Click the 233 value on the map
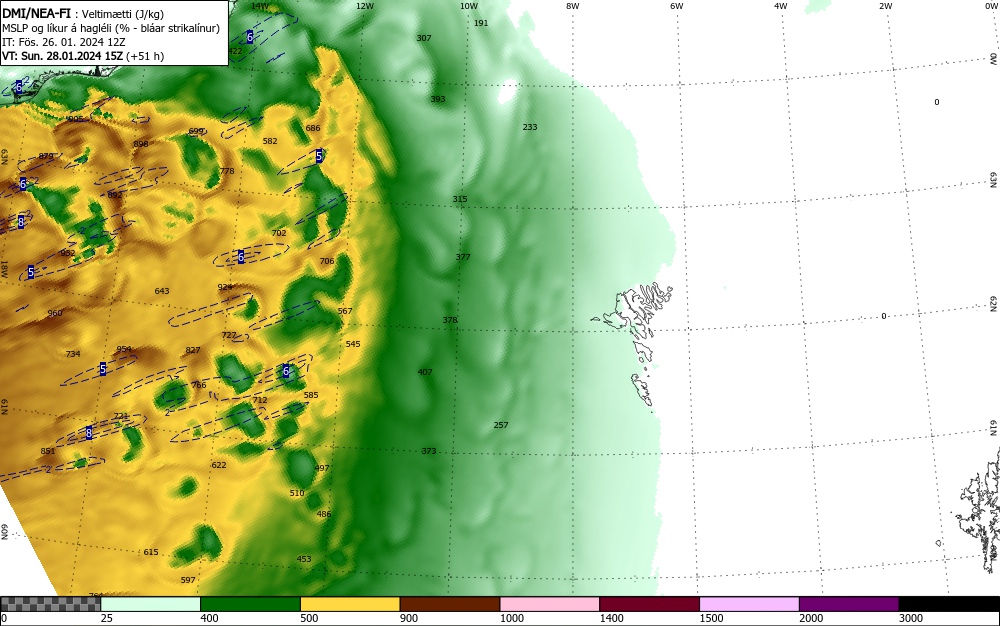 [x=530, y=127]
